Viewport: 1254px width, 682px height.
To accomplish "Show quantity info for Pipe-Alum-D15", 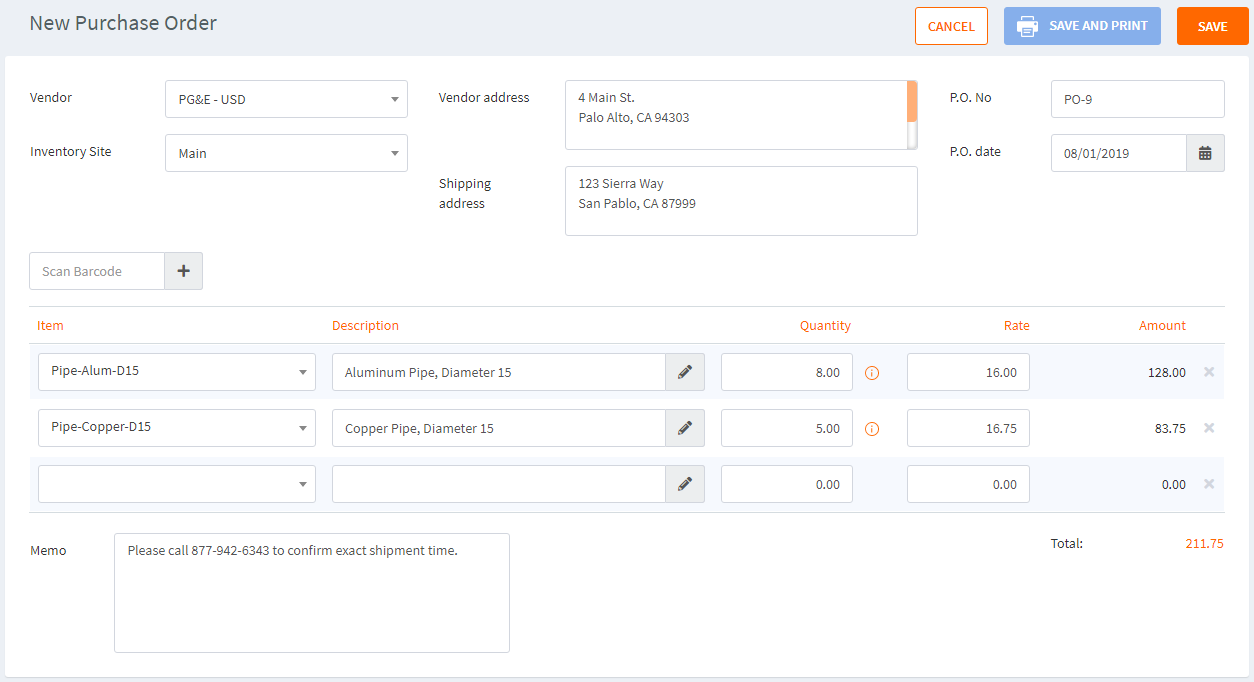I will tap(871, 373).
